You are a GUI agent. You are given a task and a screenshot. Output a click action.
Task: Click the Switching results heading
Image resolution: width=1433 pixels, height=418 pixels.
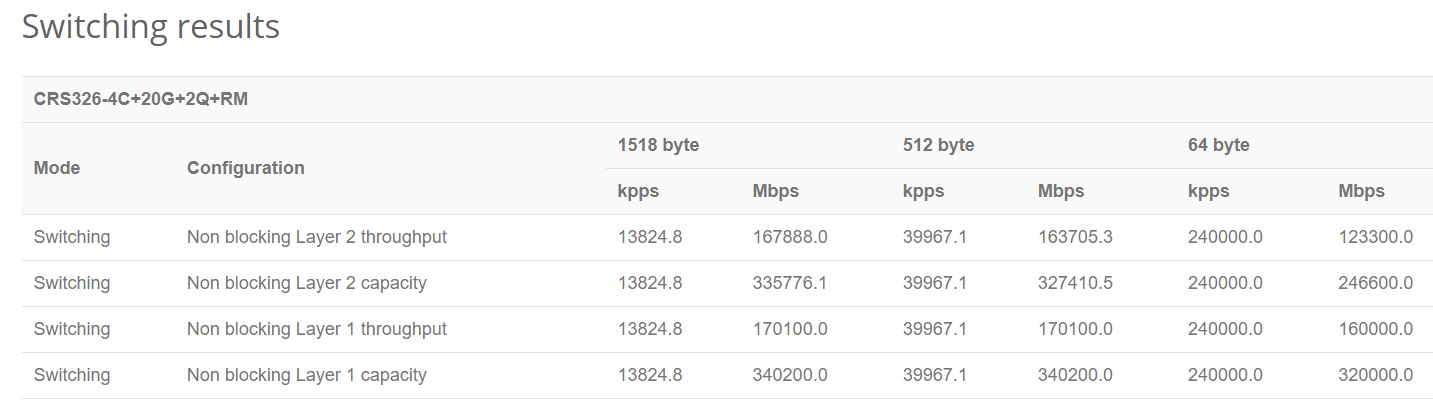click(151, 27)
